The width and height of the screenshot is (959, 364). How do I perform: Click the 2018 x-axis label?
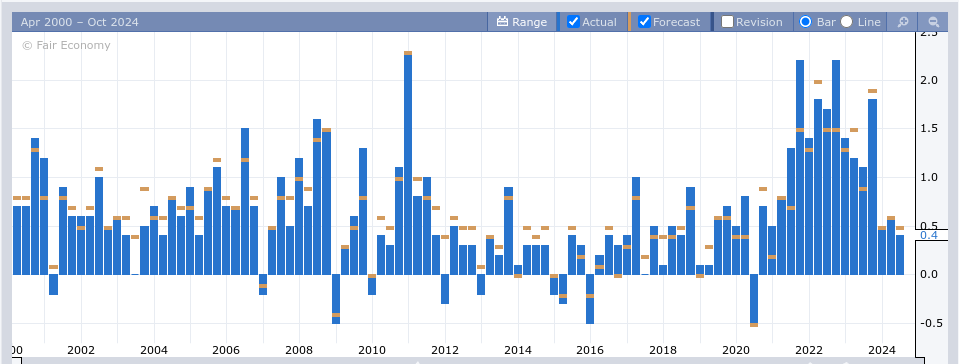(664, 351)
